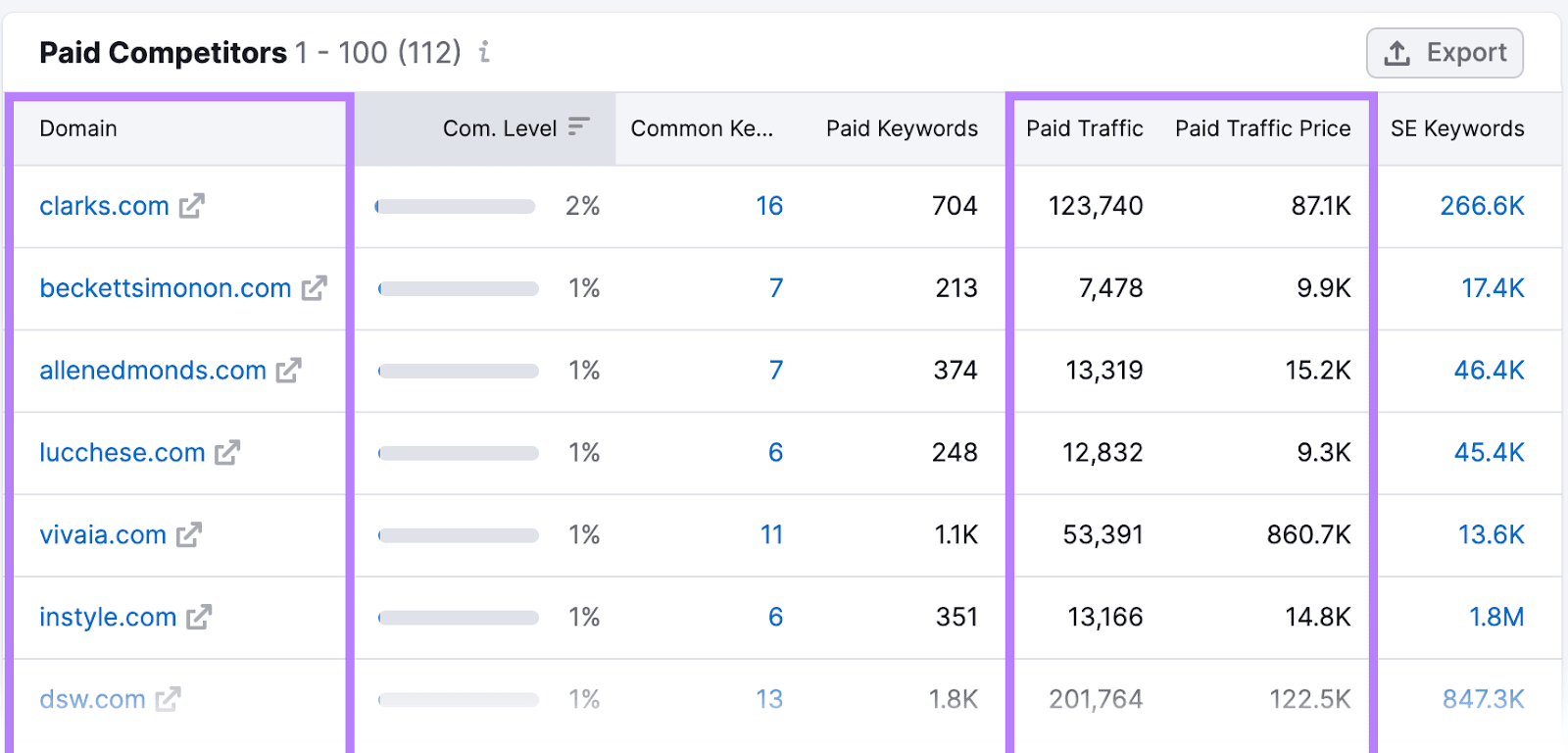Select the 860.7K paid traffic price
Image resolution: width=1568 pixels, height=753 pixels.
coord(1309,535)
